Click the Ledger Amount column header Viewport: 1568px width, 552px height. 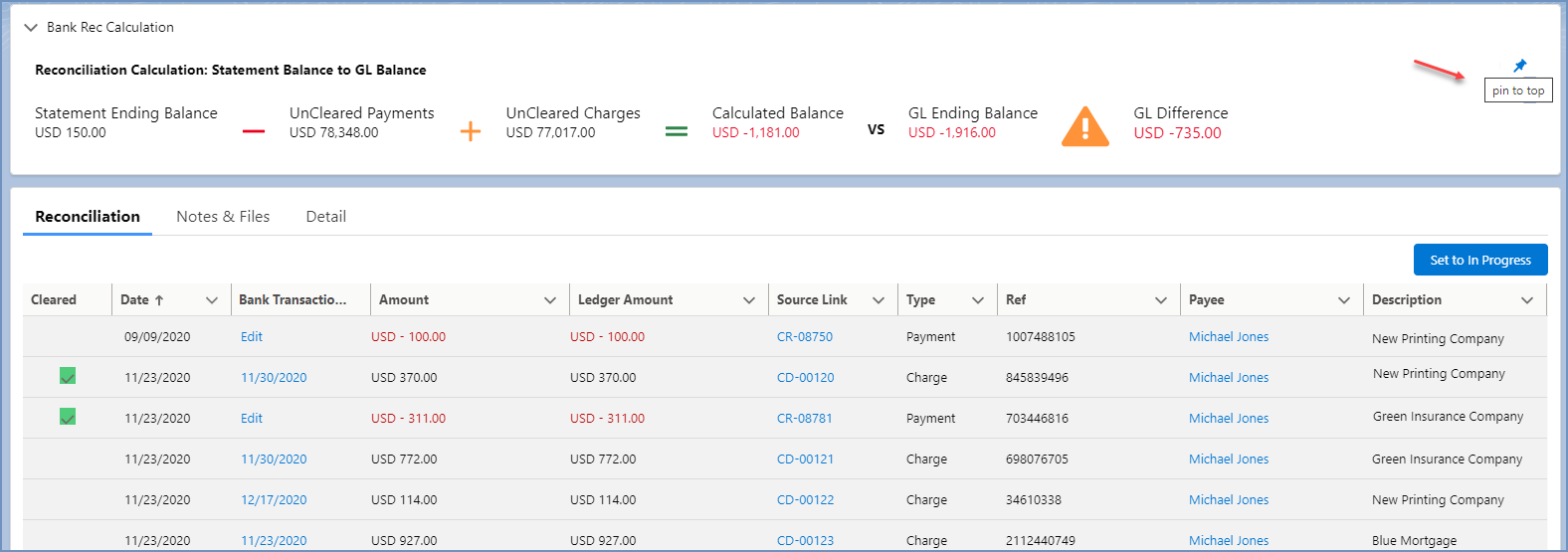point(625,300)
